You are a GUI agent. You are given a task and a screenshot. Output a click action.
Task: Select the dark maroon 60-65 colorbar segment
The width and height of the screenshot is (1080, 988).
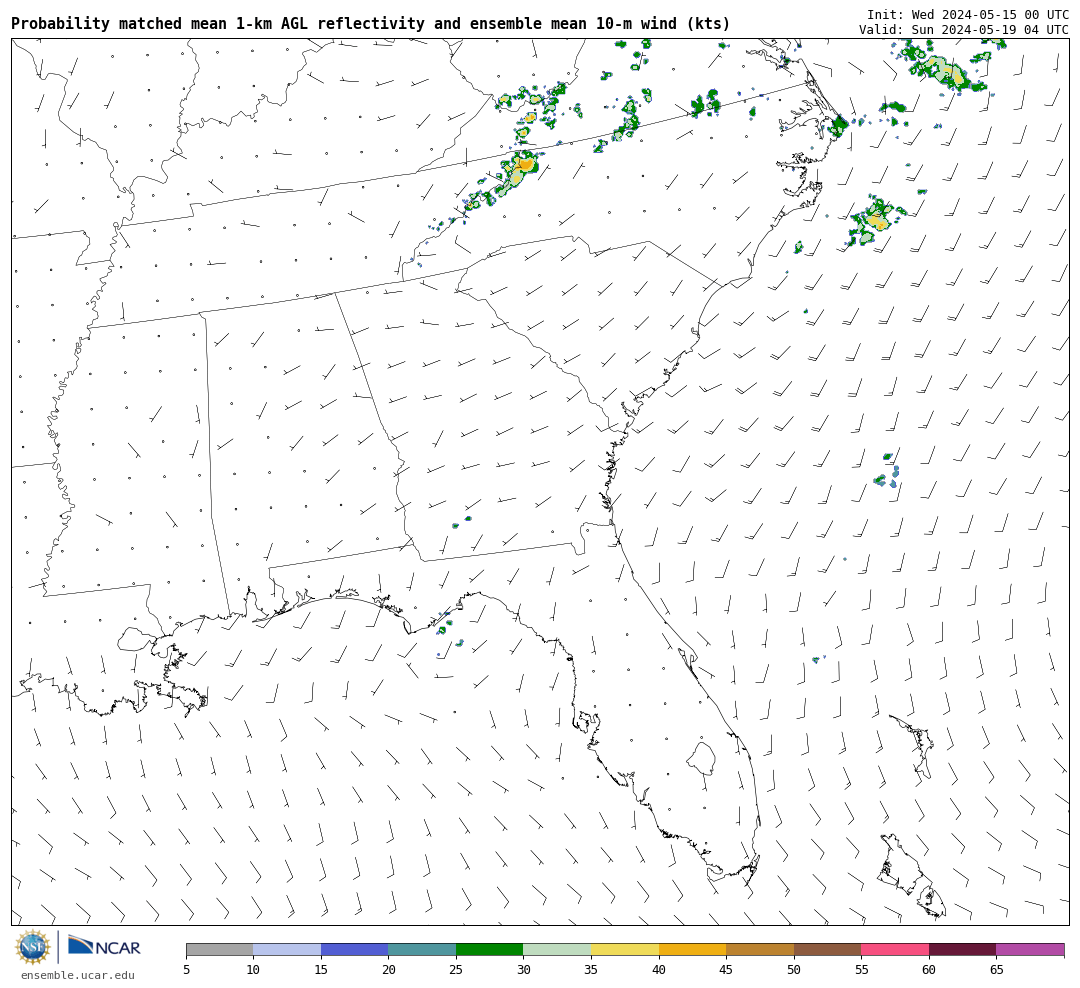coord(962,950)
